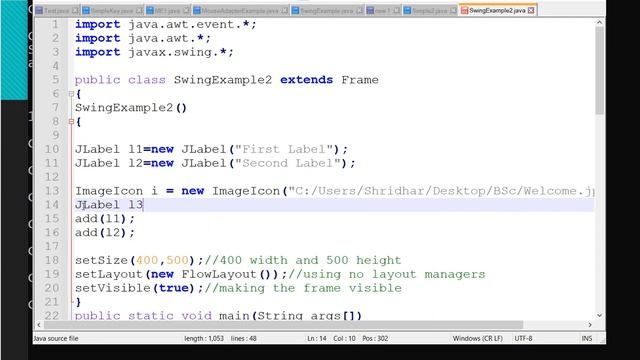Close the SimpleKey.java tab

tap(139, 11)
